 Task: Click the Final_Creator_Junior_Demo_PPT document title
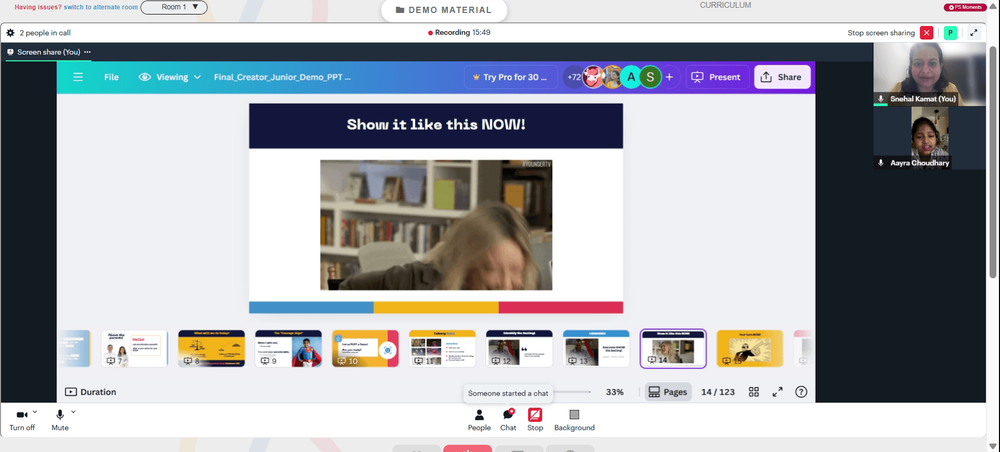point(283,77)
